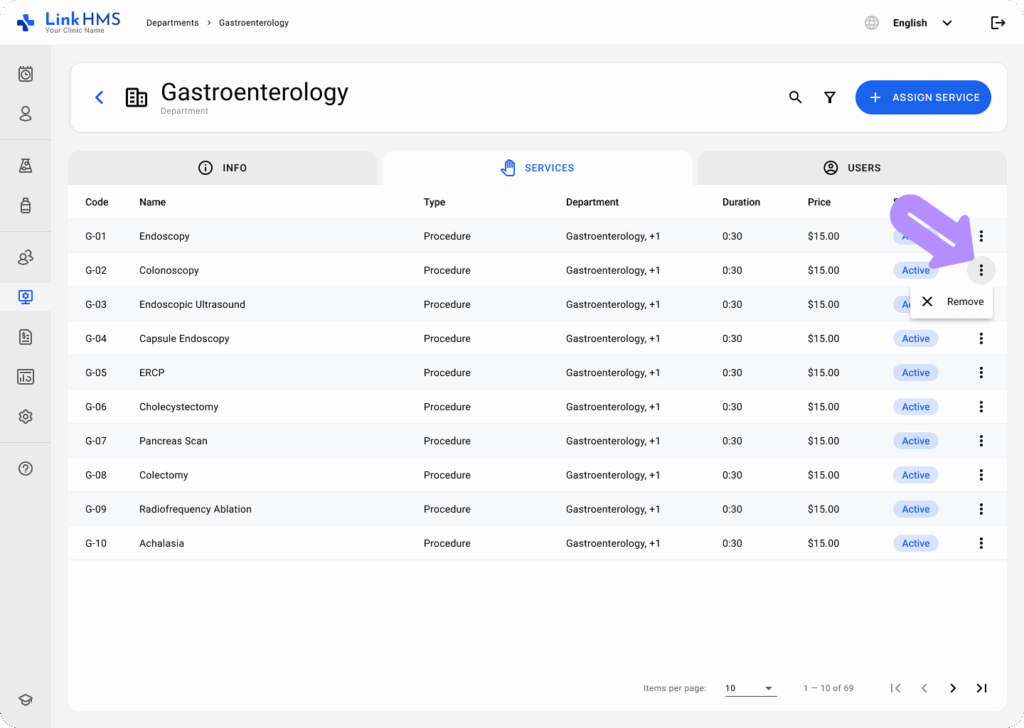Open the search icon in department header
Viewport: 1024px width, 728px height.
pyautogui.click(x=795, y=97)
